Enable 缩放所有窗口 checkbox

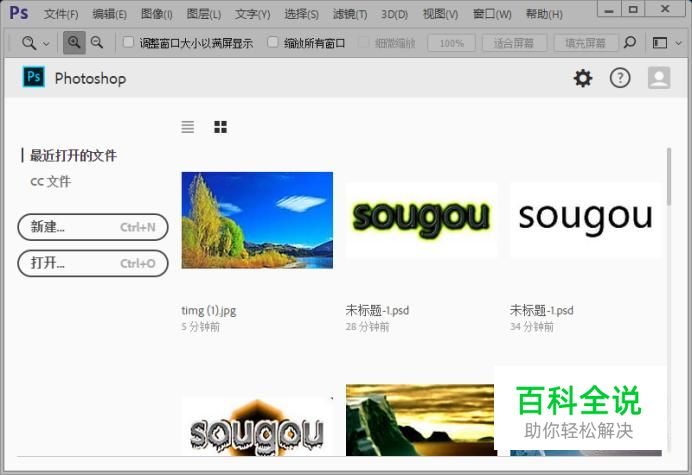273,42
